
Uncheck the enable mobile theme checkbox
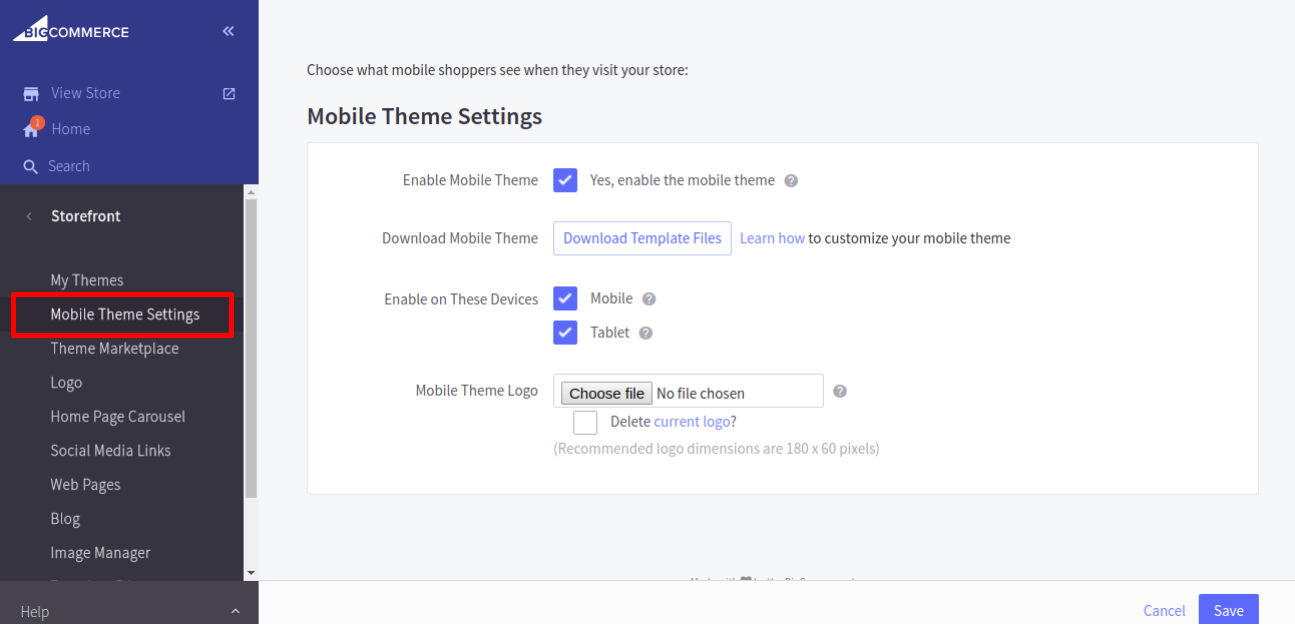[x=565, y=180]
